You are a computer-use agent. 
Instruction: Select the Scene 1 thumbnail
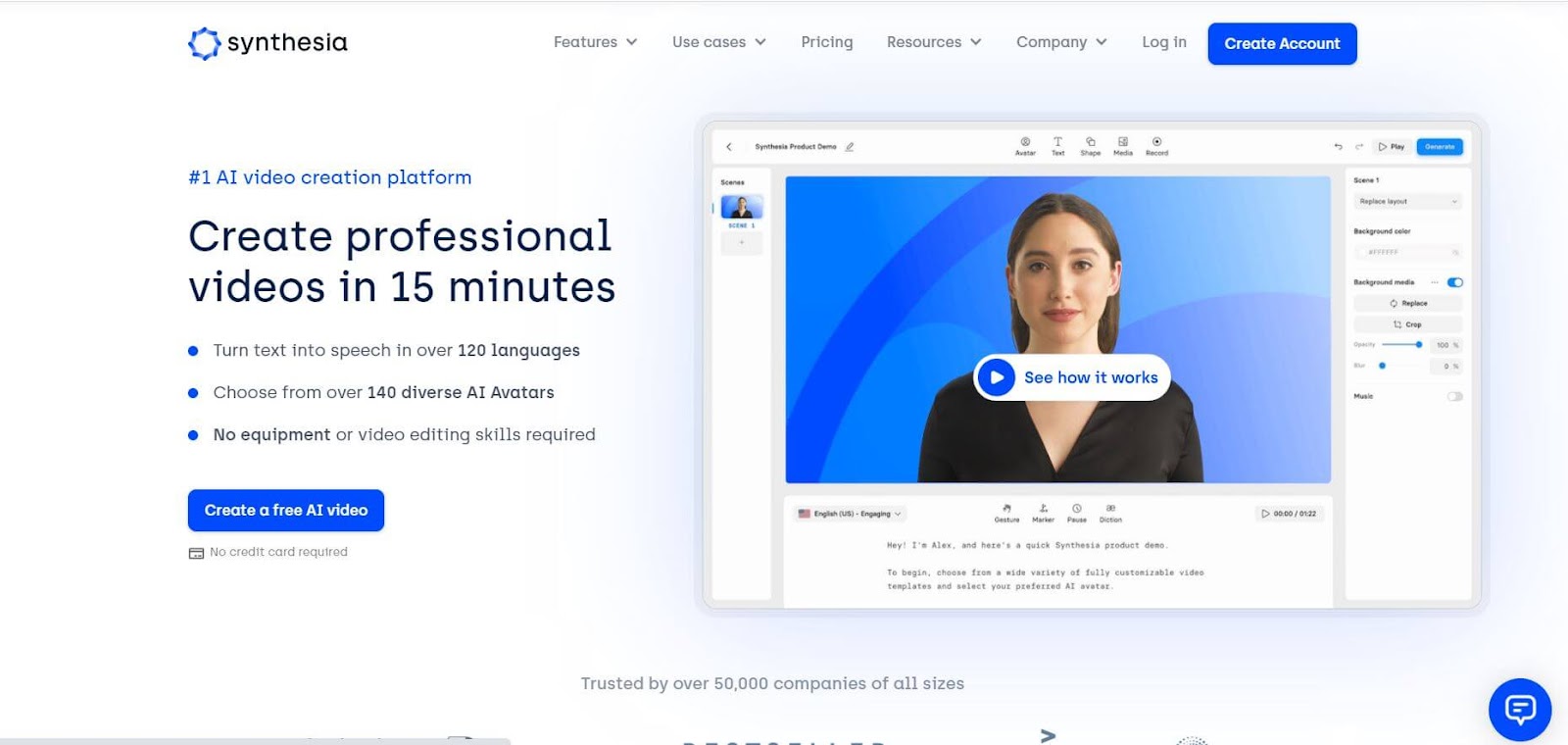742,207
